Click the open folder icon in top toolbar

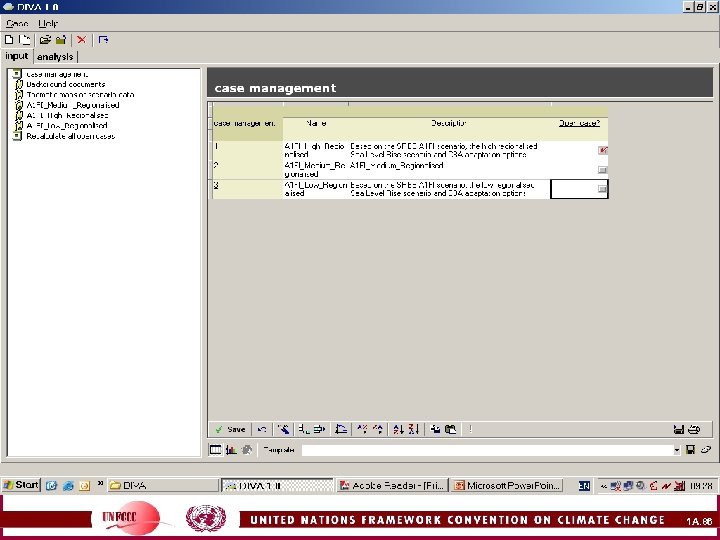(45, 40)
